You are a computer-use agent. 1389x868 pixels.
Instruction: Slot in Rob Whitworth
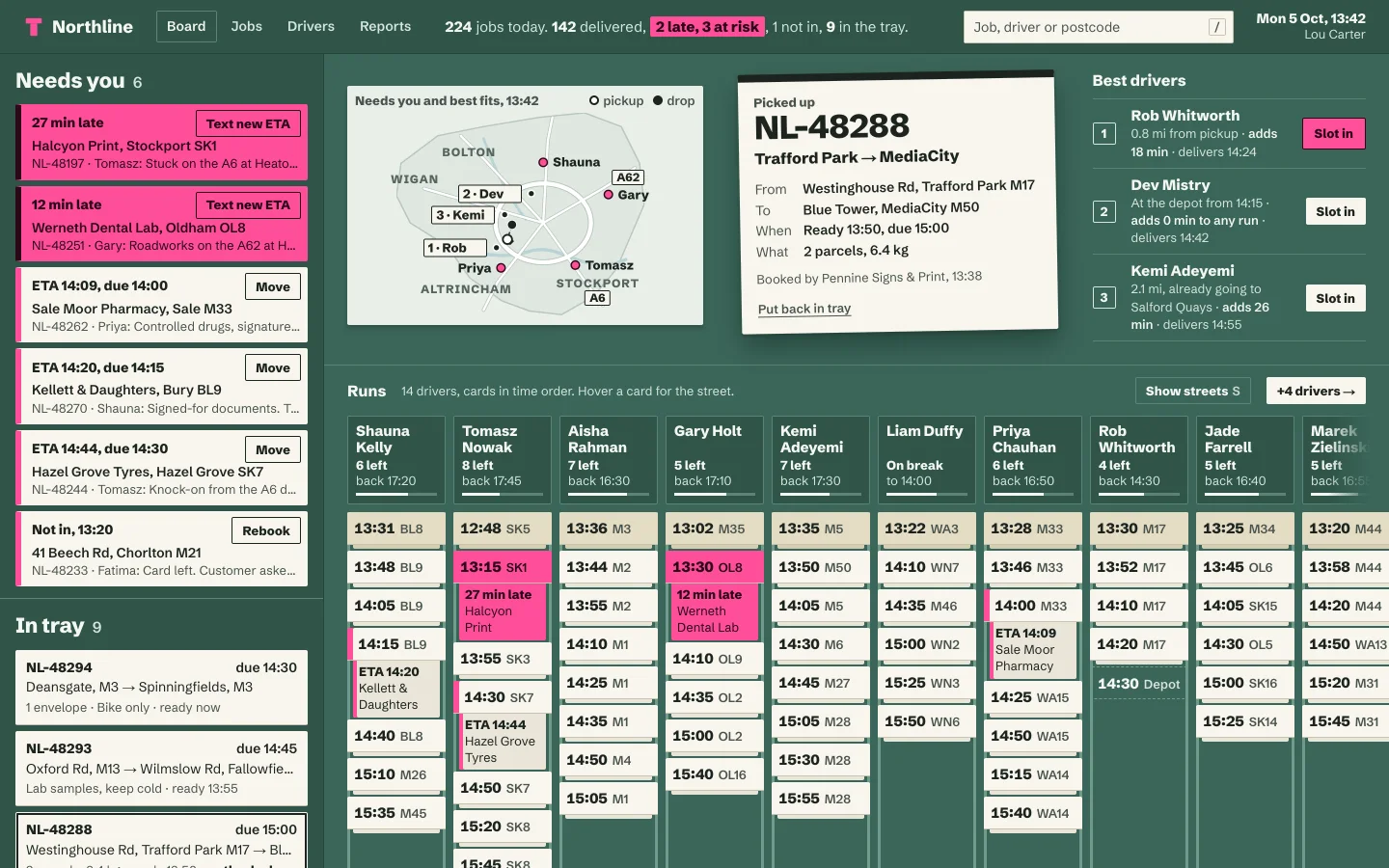(1333, 134)
